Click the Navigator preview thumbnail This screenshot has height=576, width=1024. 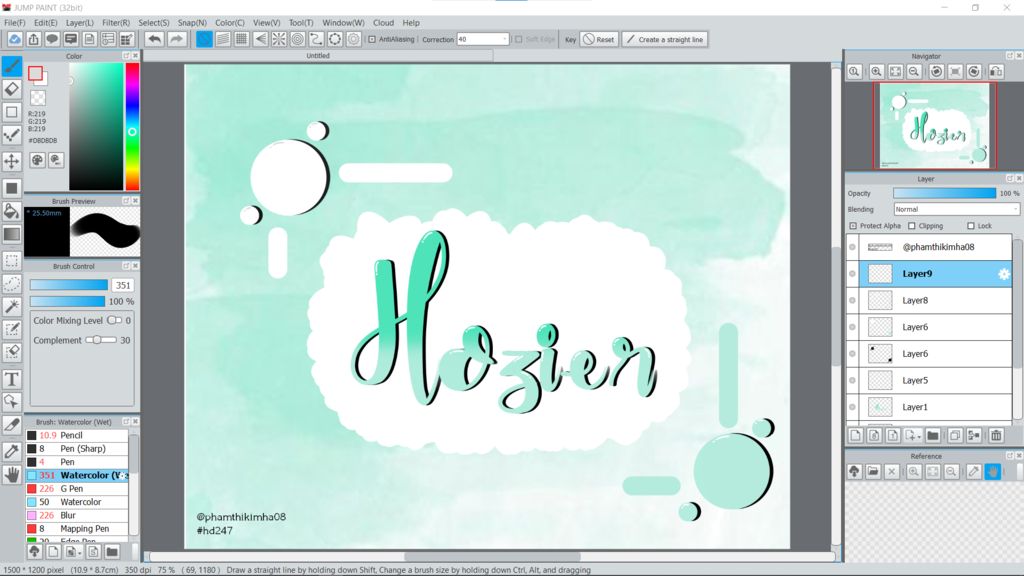tap(935, 126)
